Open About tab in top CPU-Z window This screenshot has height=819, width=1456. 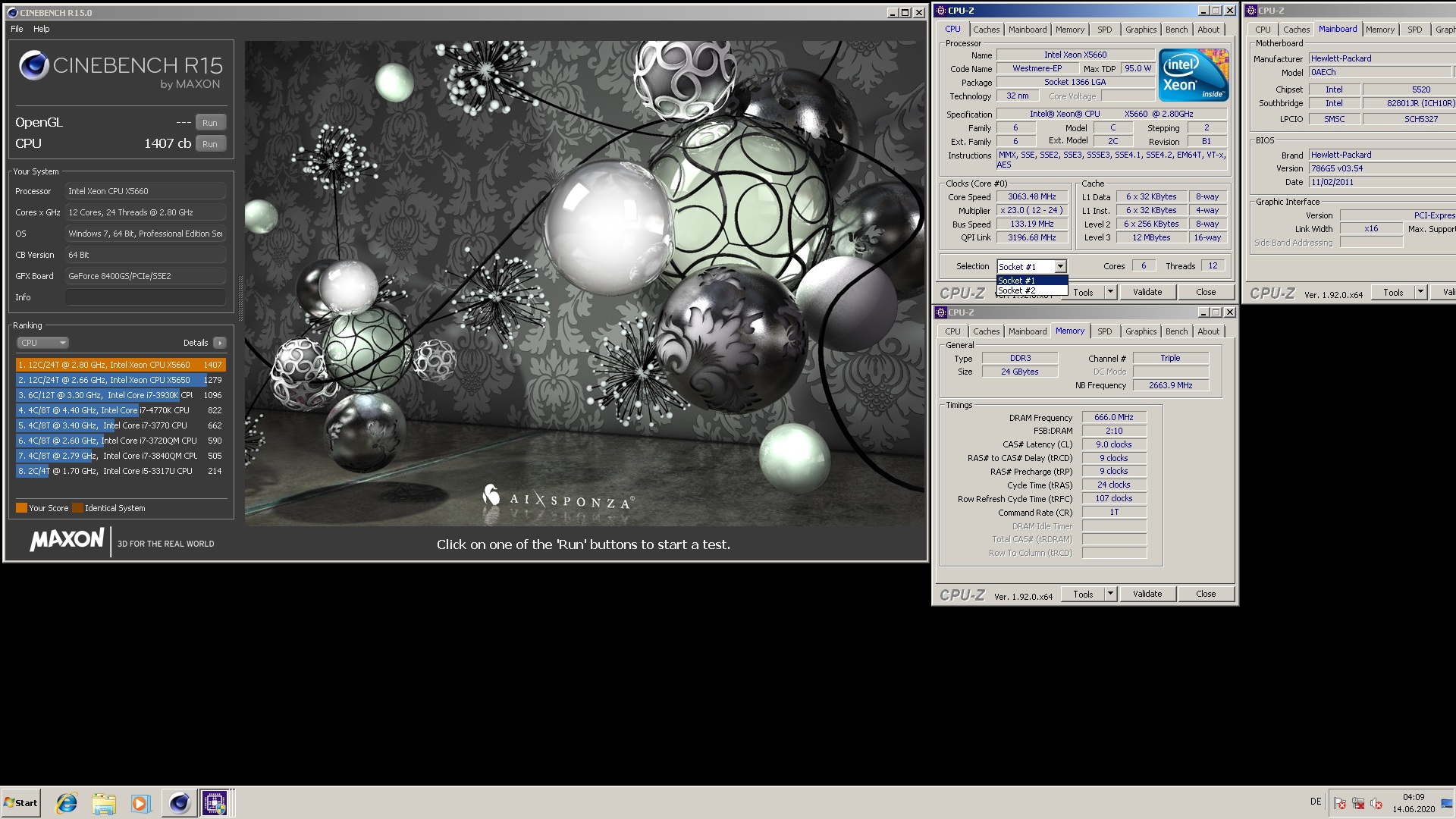point(1208,30)
